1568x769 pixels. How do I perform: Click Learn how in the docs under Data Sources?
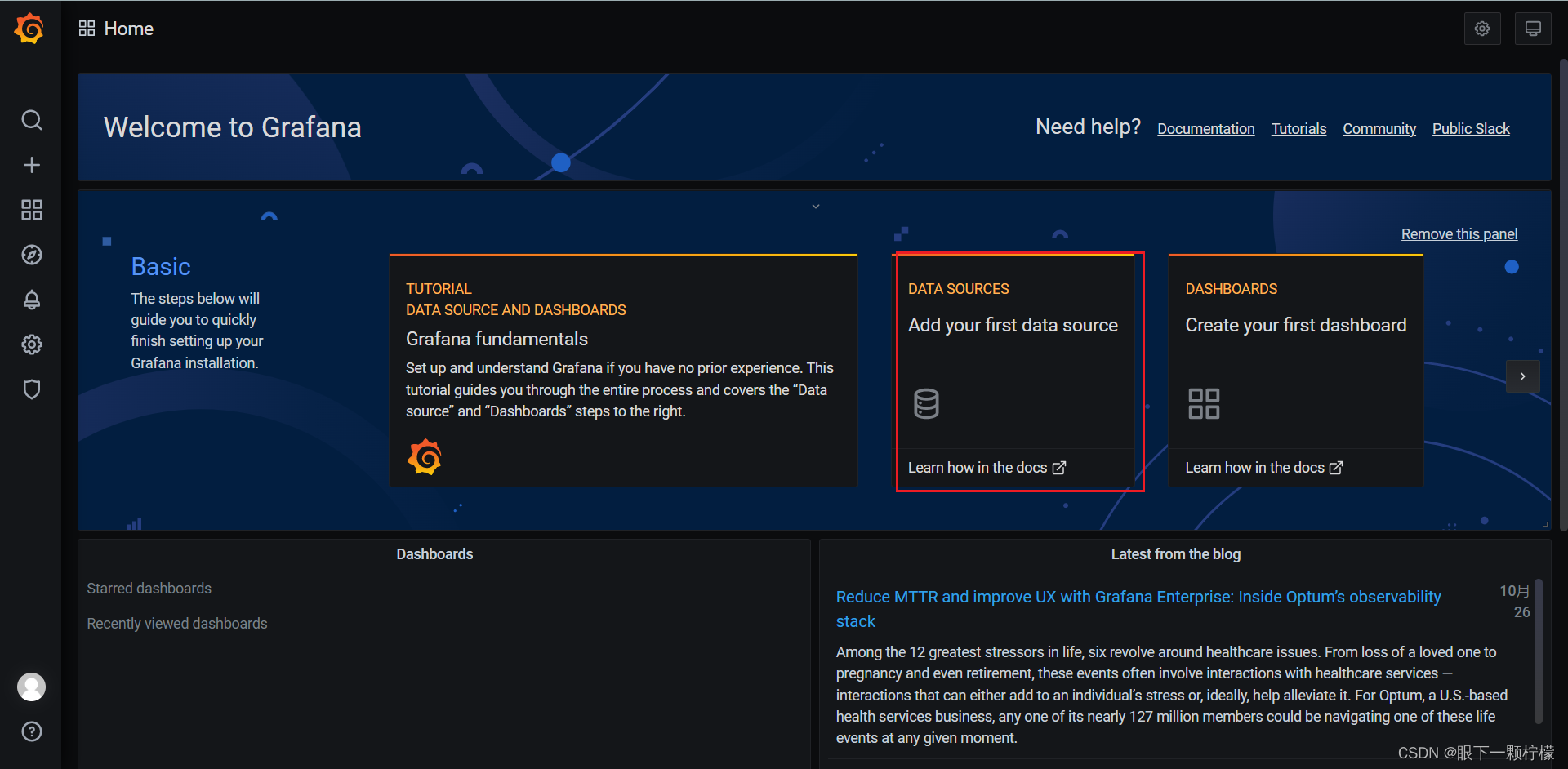point(987,468)
